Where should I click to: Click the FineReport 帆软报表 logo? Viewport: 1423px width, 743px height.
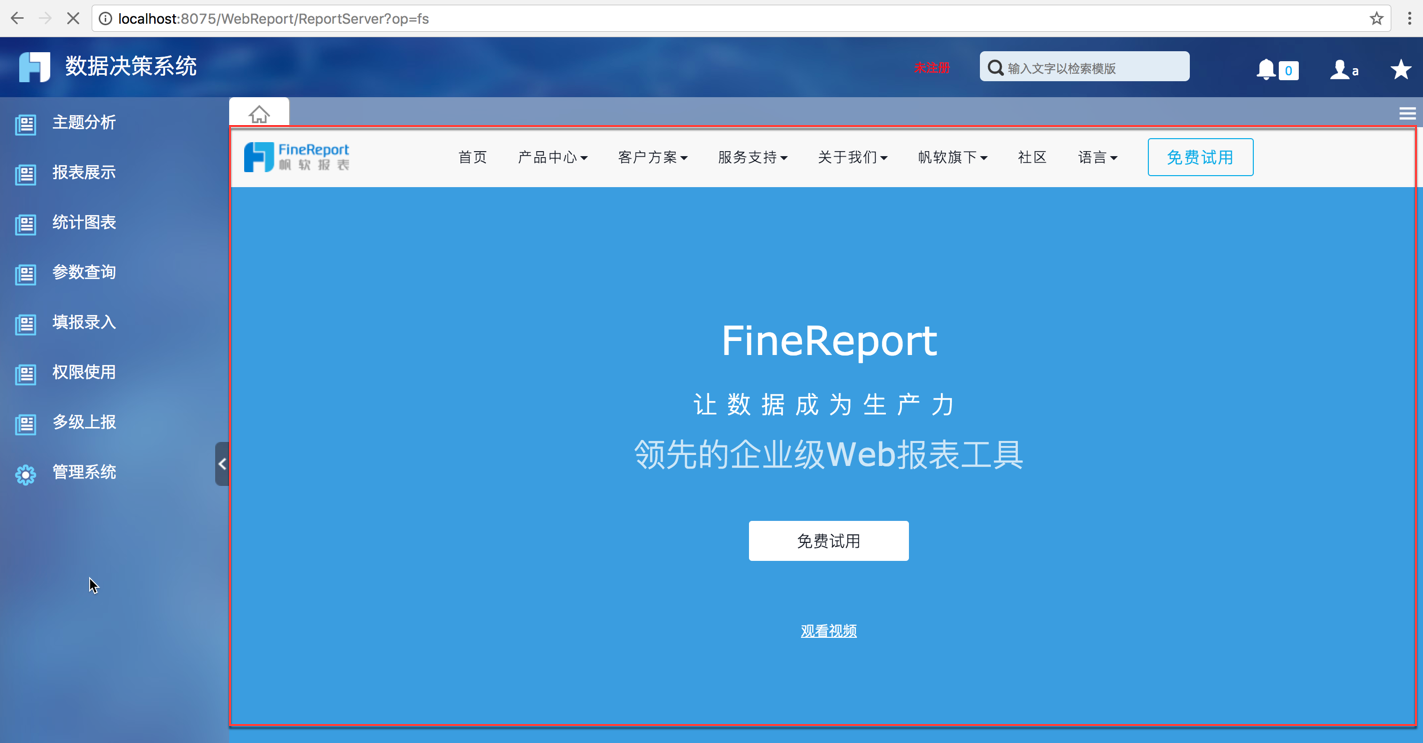click(297, 157)
